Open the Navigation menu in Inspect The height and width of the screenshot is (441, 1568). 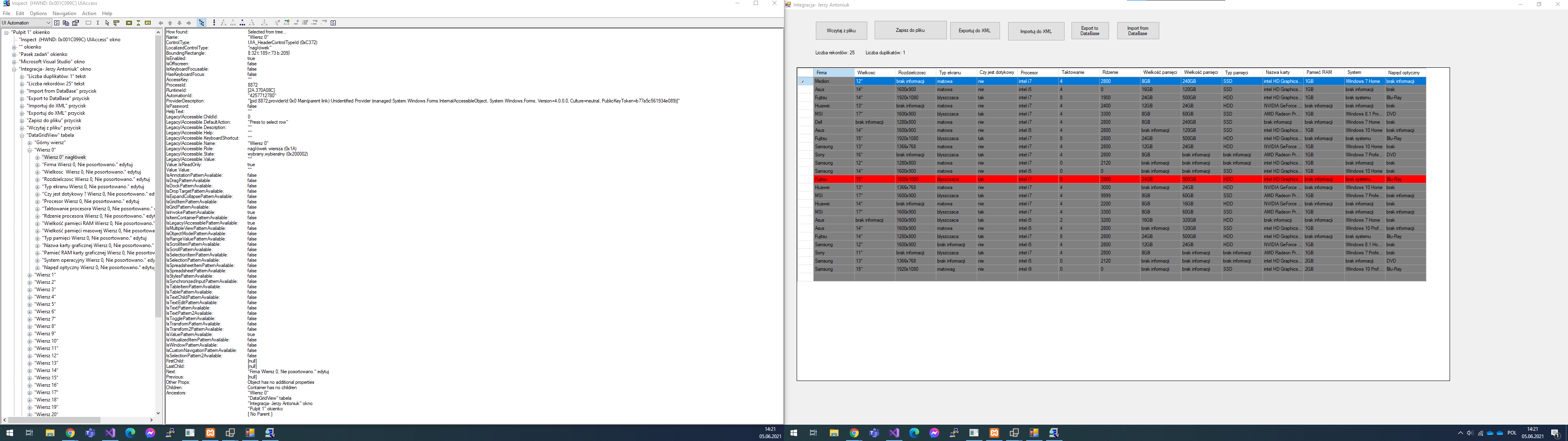(x=64, y=13)
